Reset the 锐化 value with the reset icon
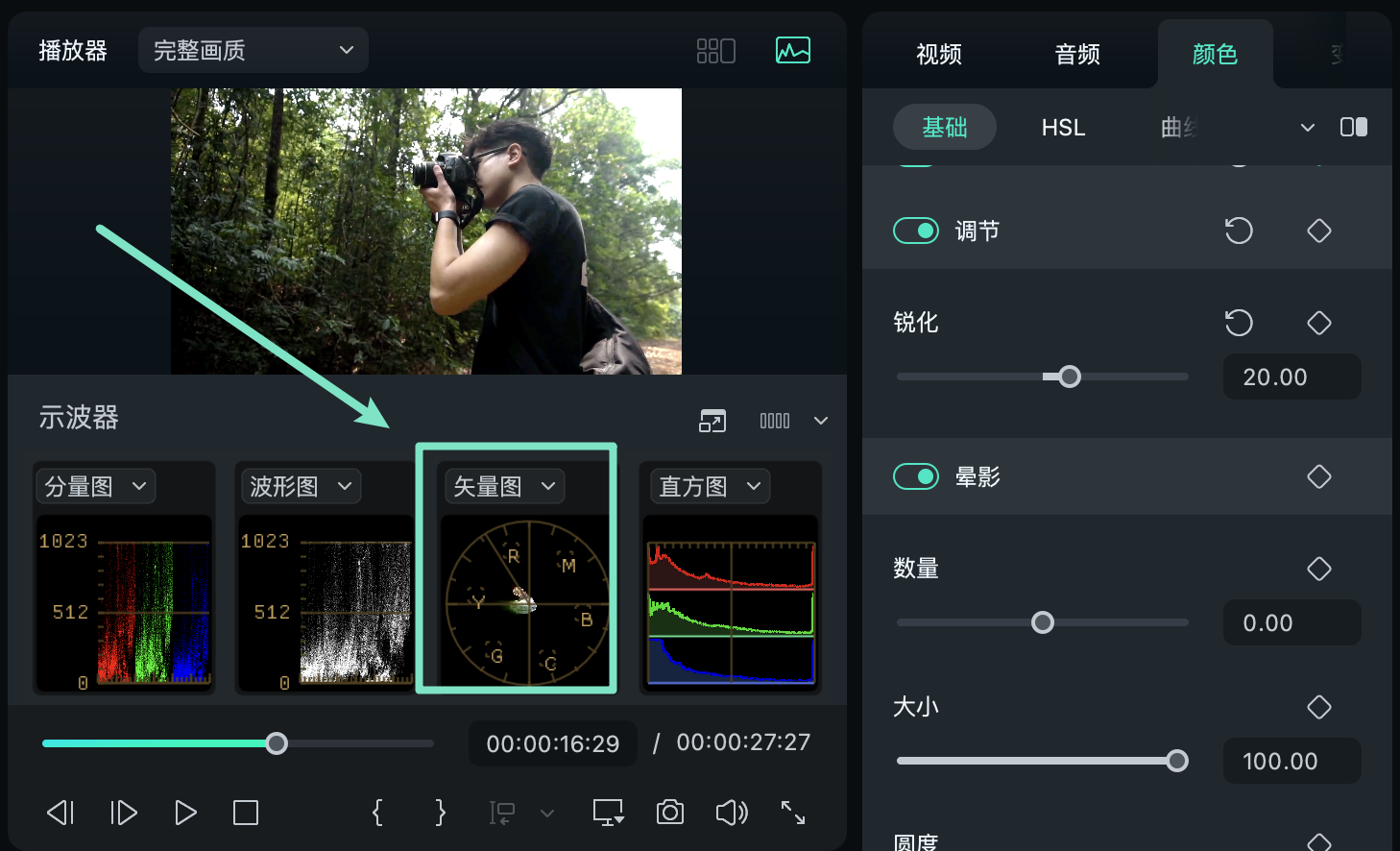This screenshot has height=851, width=1400. [x=1239, y=323]
